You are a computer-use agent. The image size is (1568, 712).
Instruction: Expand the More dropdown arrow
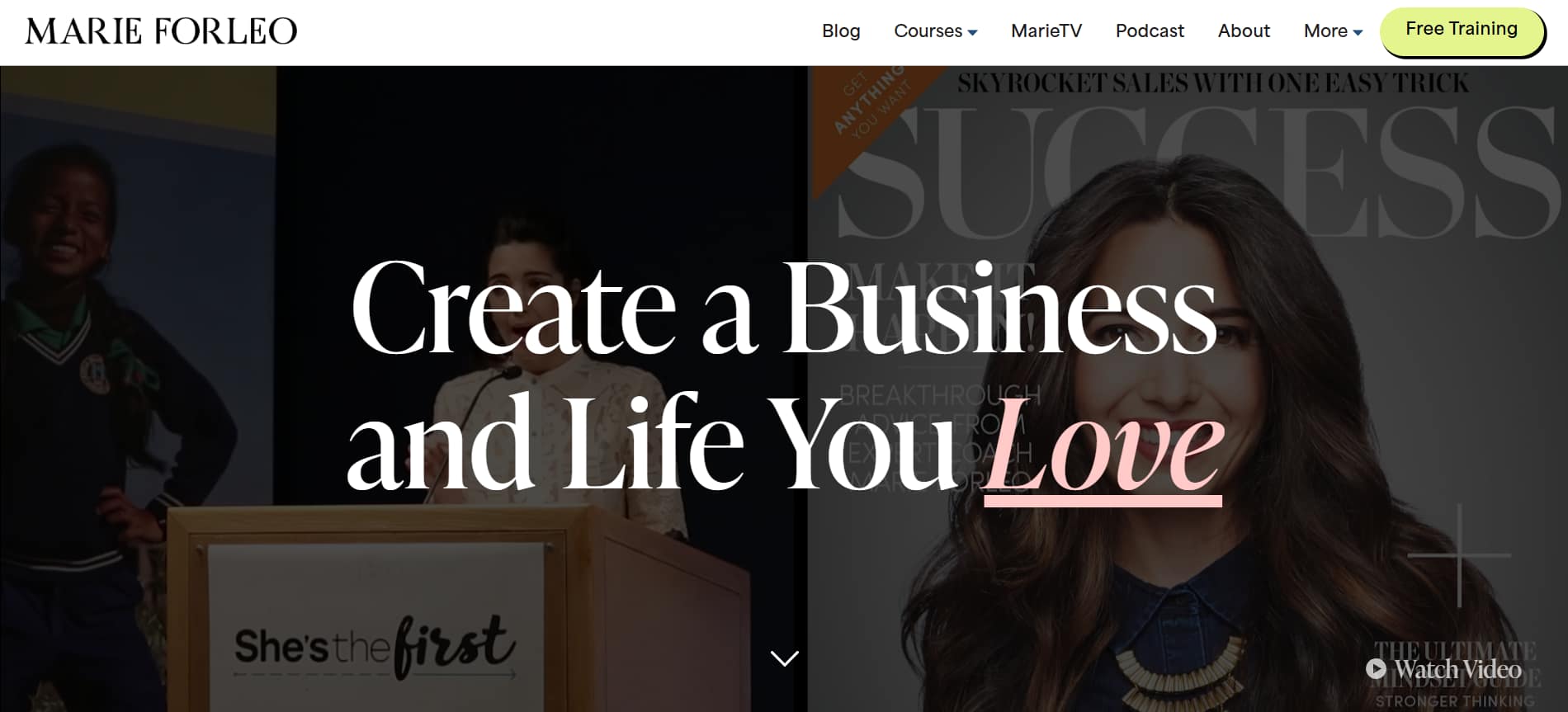tap(1358, 33)
